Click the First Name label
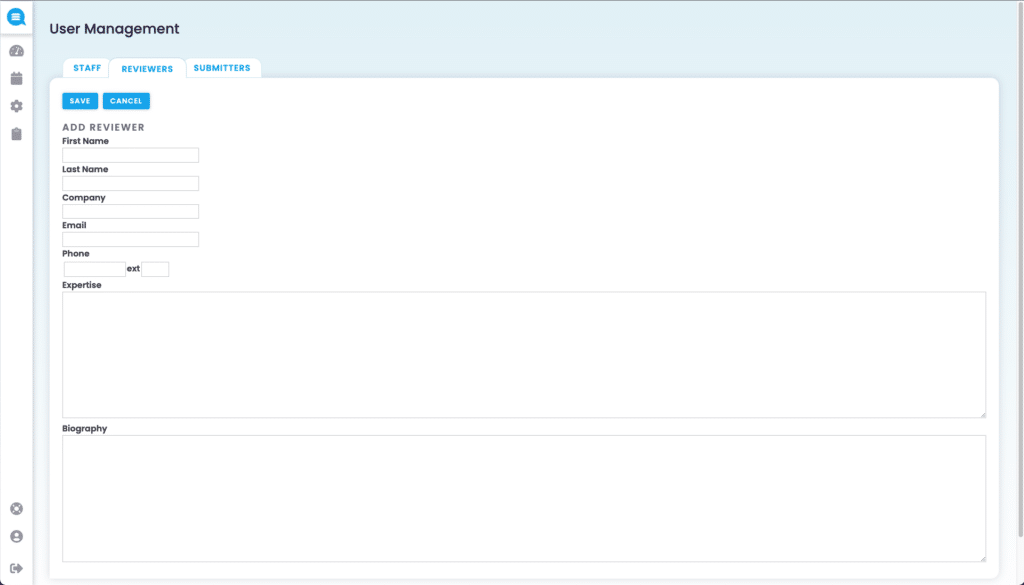 86,141
